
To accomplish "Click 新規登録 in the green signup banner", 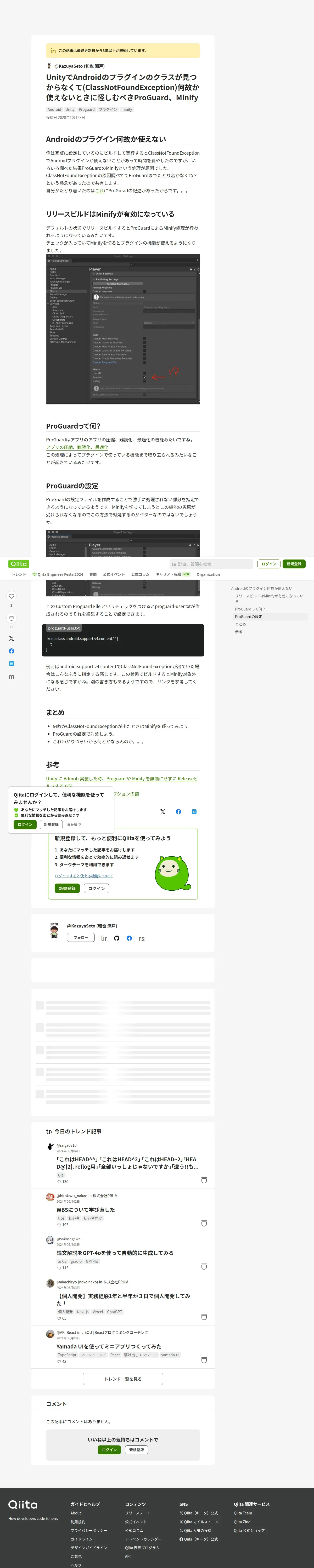I will tap(67, 888).
